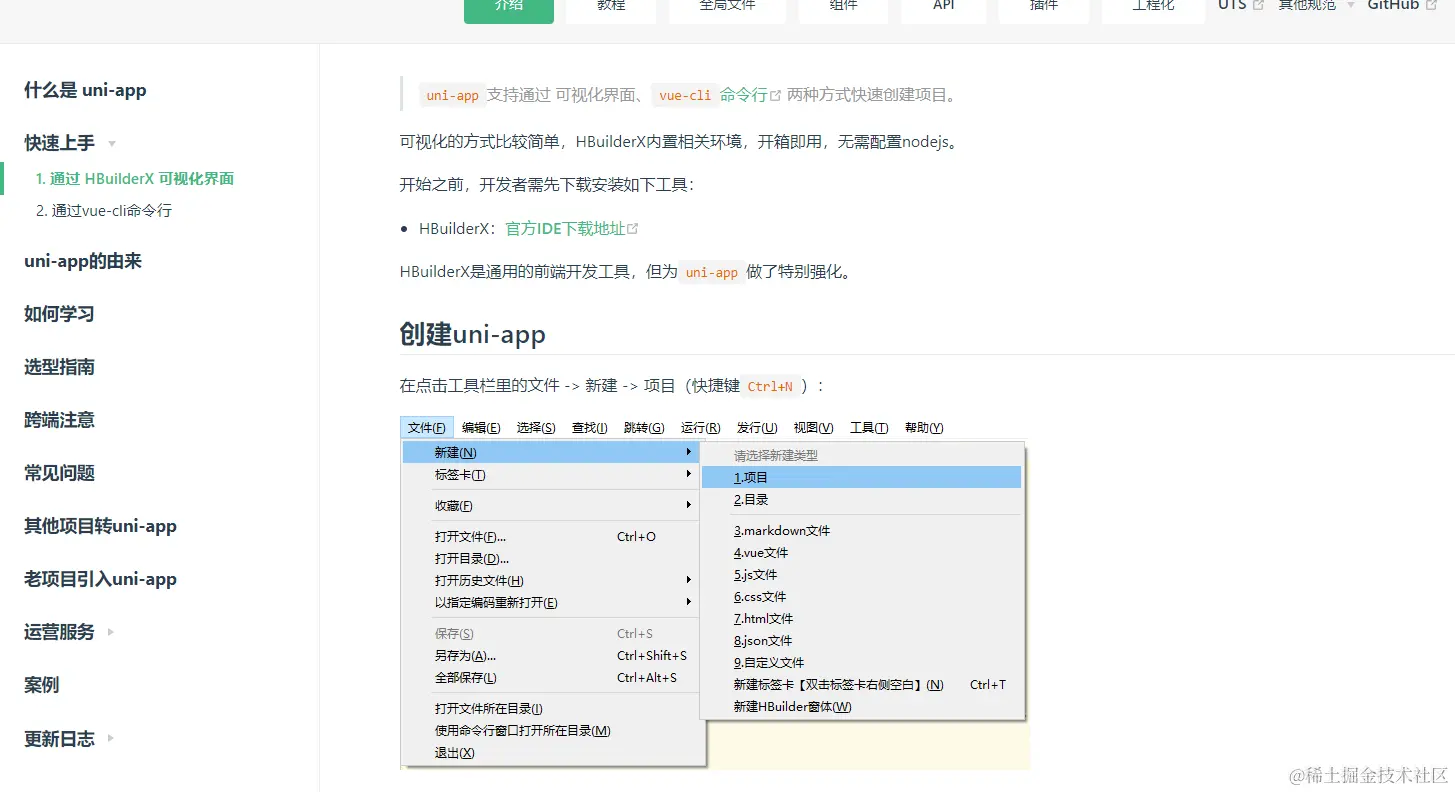The image size is (1455, 792).
Task: Select 2.目录 in the new submenu
Action: 862,500
